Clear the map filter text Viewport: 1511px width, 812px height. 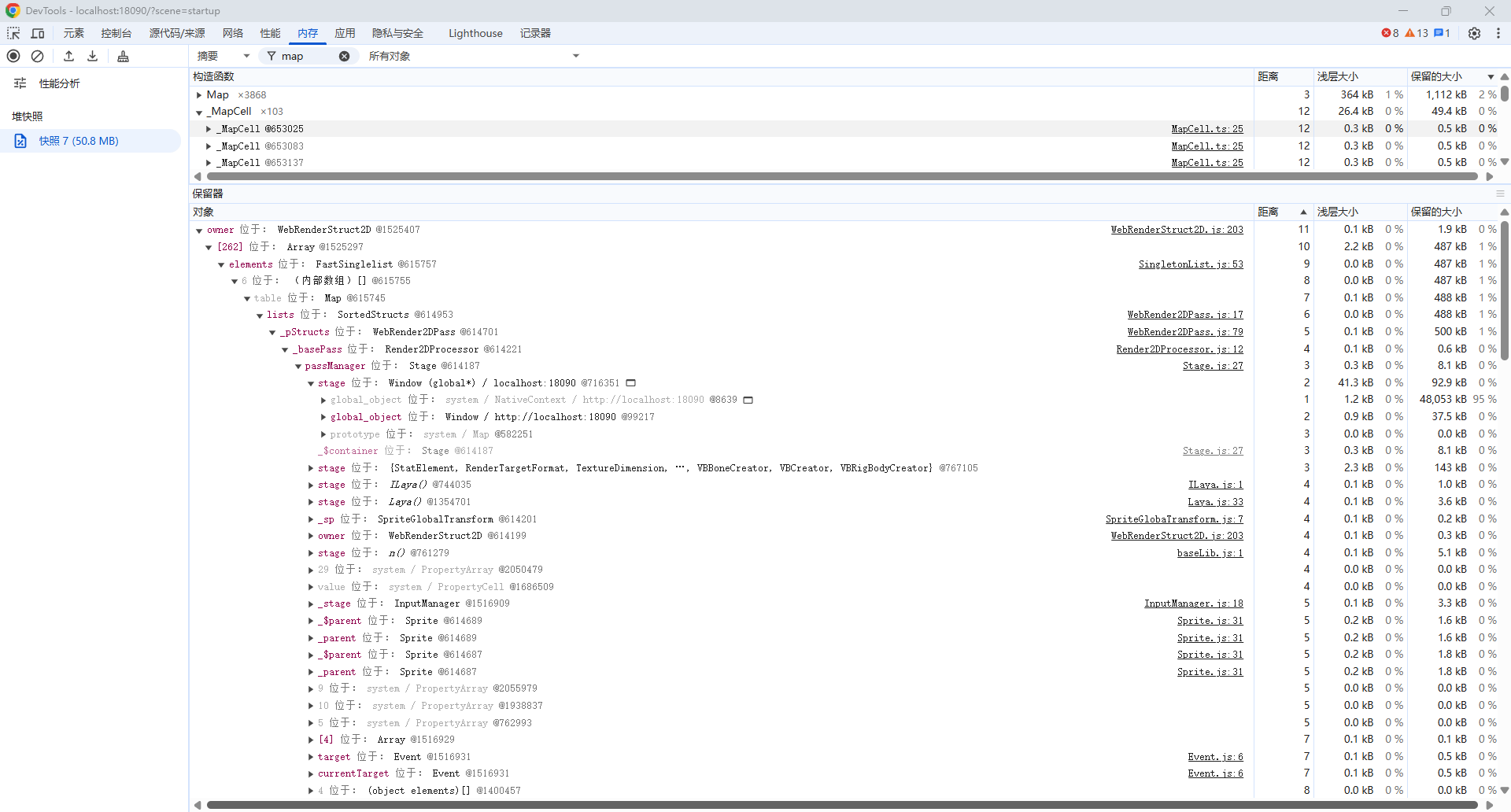click(x=344, y=56)
